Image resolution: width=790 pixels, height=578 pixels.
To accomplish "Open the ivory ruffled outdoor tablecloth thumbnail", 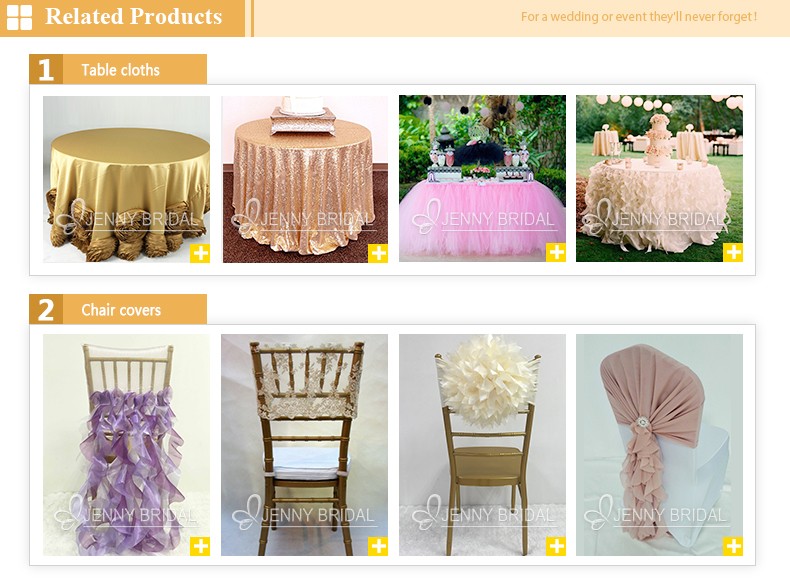I will click(x=660, y=178).
